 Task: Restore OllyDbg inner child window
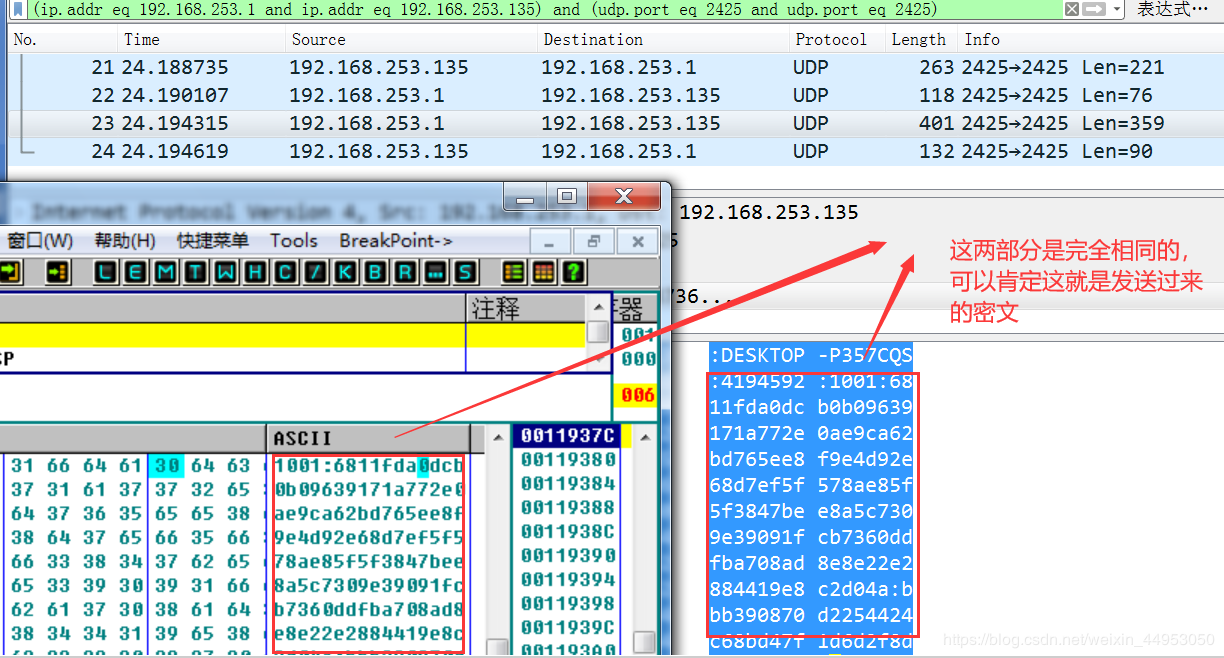tap(593, 241)
